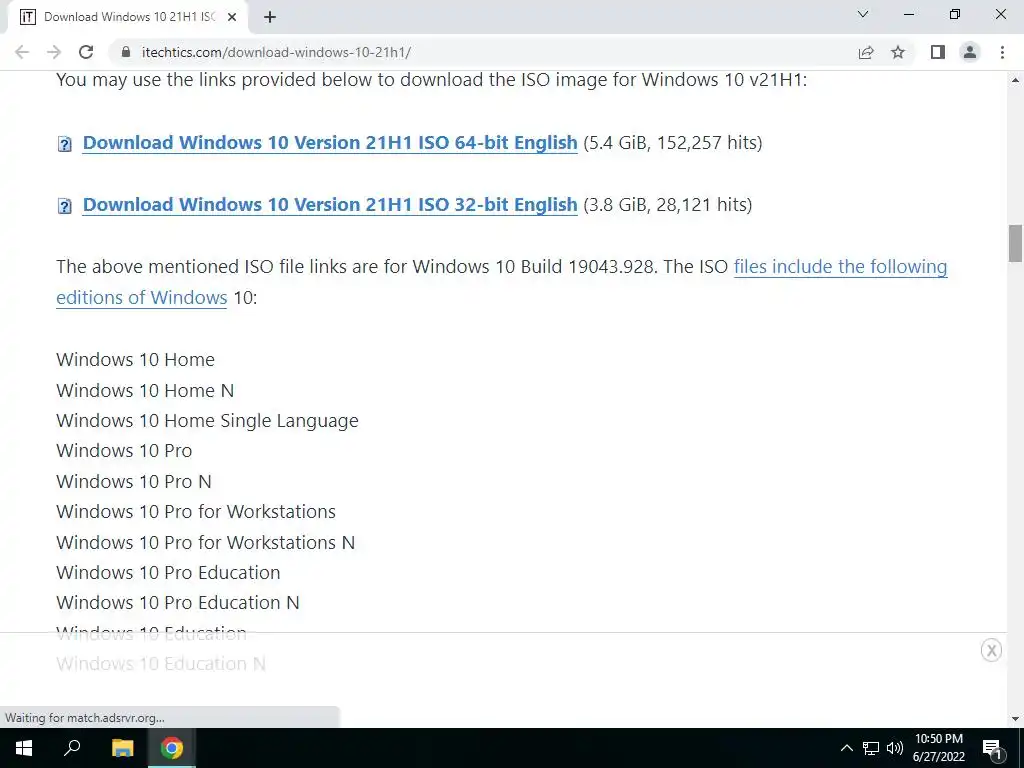Open 'files include the following' link
Image resolution: width=1024 pixels, height=768 pixels.
coord(840,266)
